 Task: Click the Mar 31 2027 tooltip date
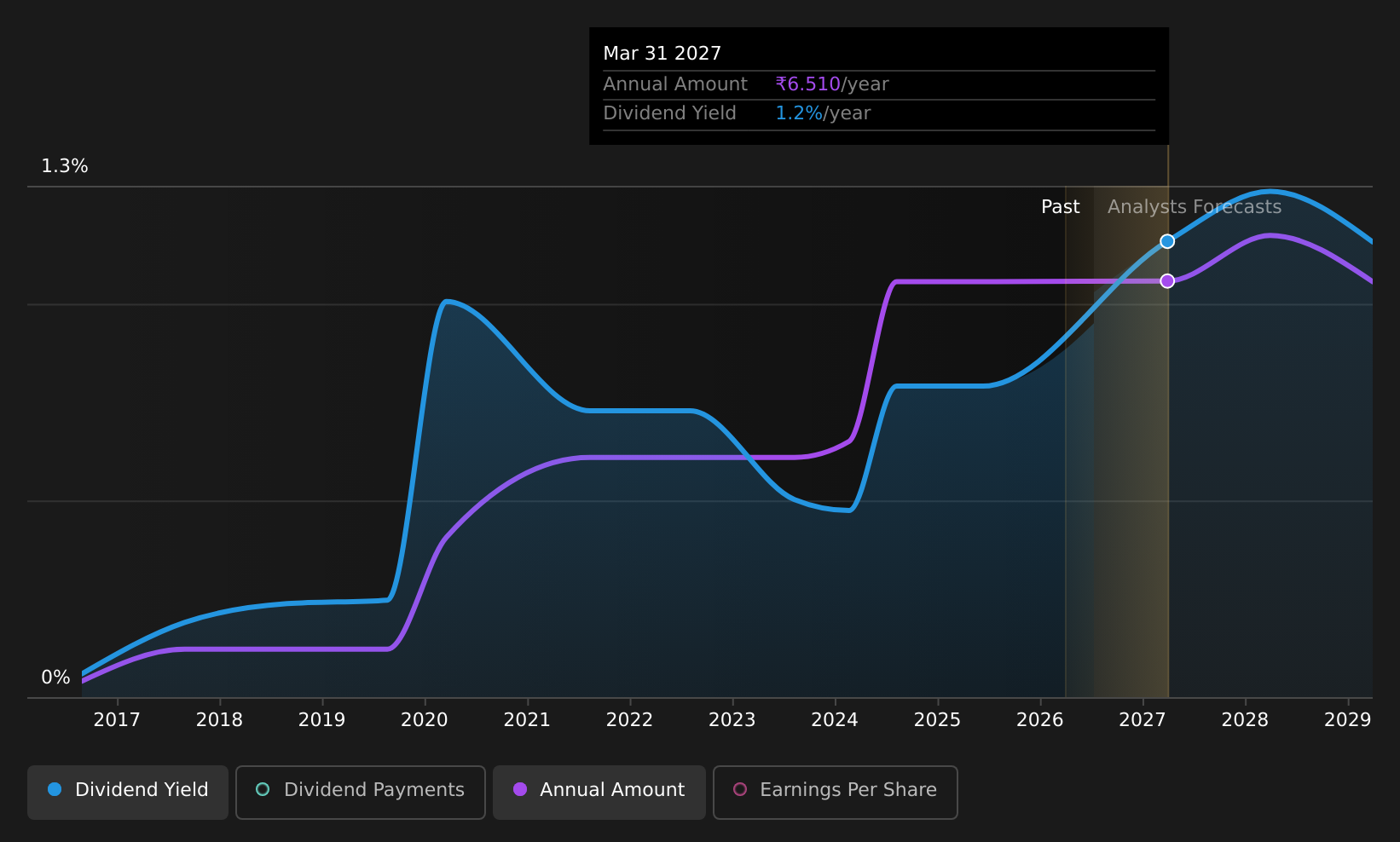(662, 54)
